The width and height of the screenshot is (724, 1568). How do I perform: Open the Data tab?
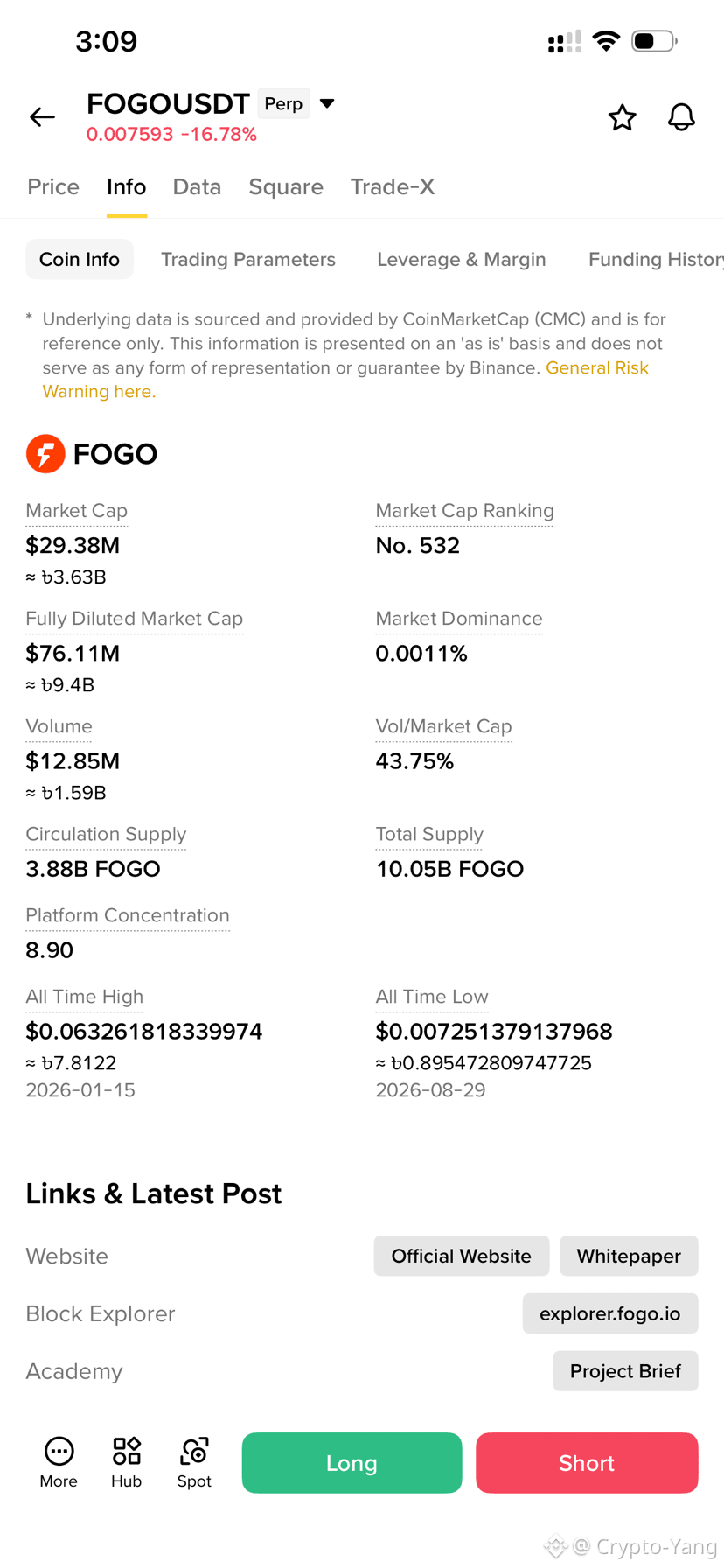pyautogui.click(x=197, y=186)
